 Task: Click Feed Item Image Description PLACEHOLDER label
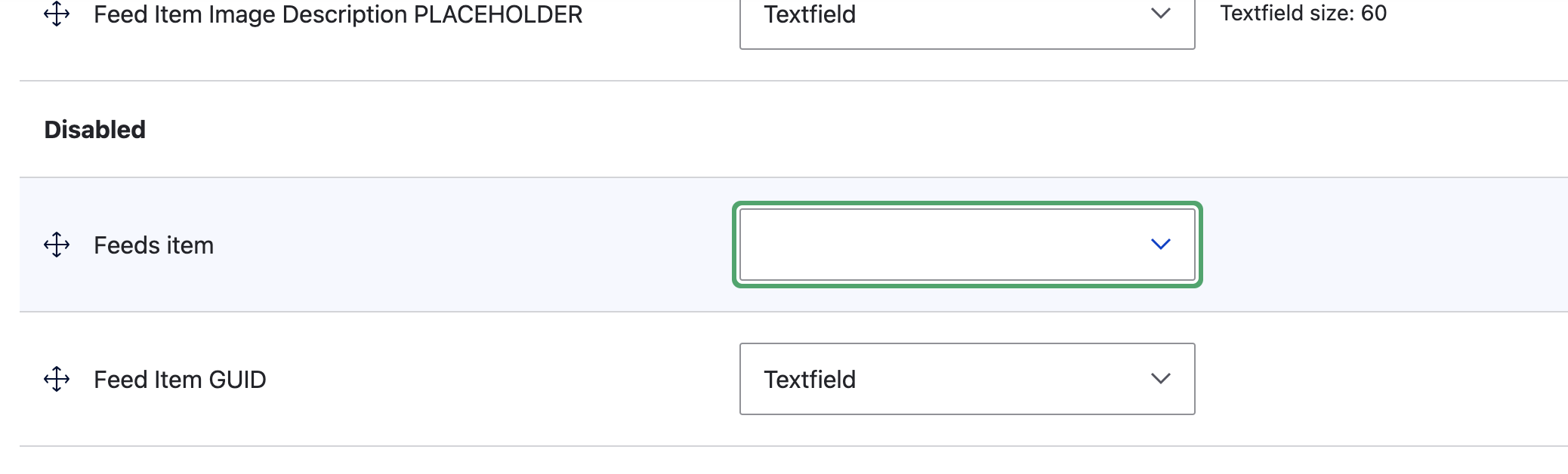click(338, 14)
